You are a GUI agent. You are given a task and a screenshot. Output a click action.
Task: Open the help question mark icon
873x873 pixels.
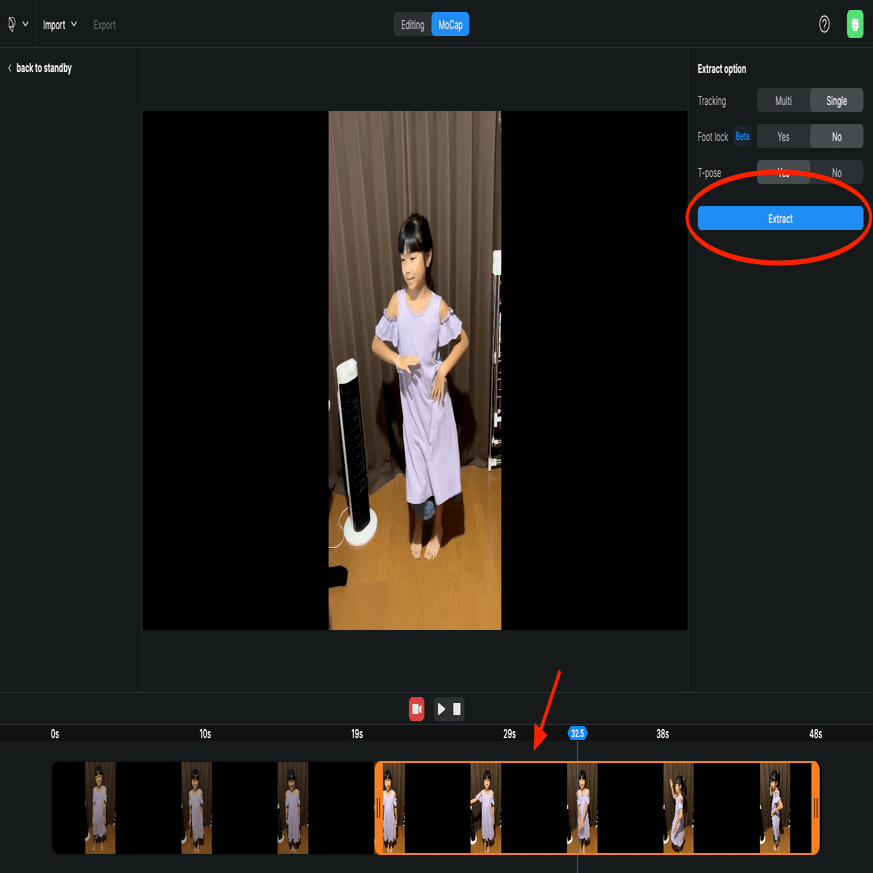824,24
